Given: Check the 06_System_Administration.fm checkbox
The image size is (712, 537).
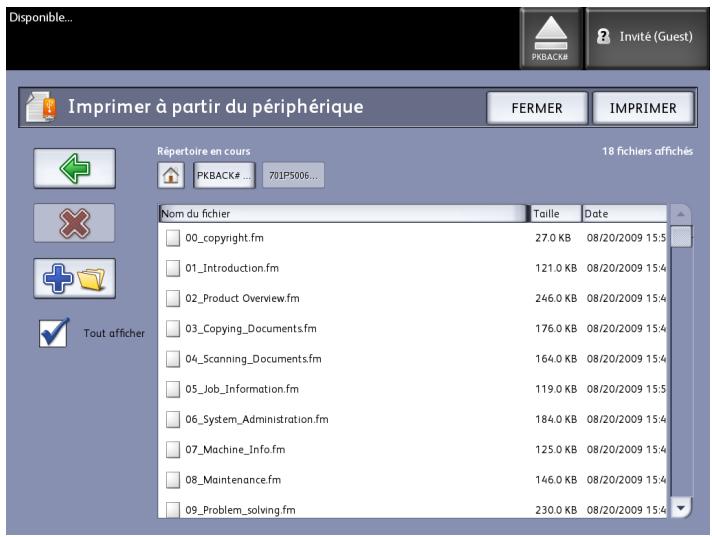Looking at the screenshot, I should click(173, 419).
